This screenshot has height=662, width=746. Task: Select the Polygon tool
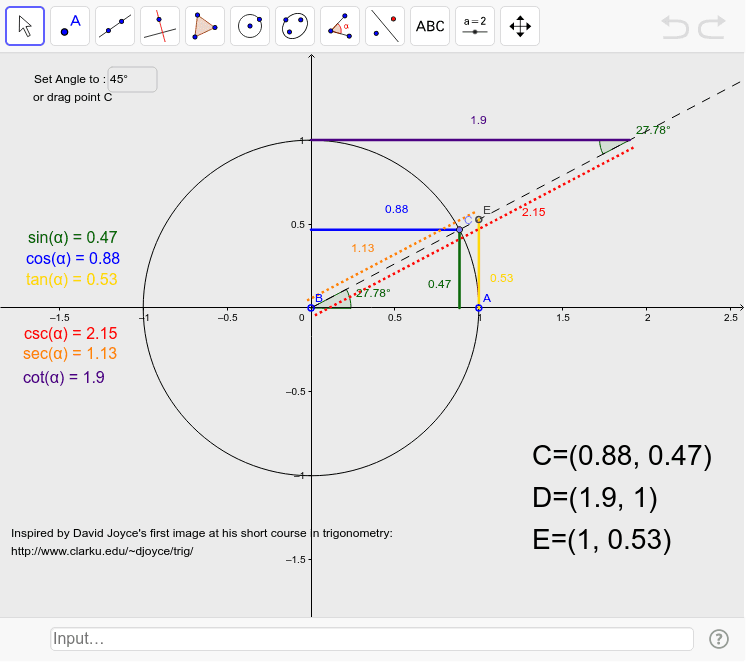click(x=205, y=26)
